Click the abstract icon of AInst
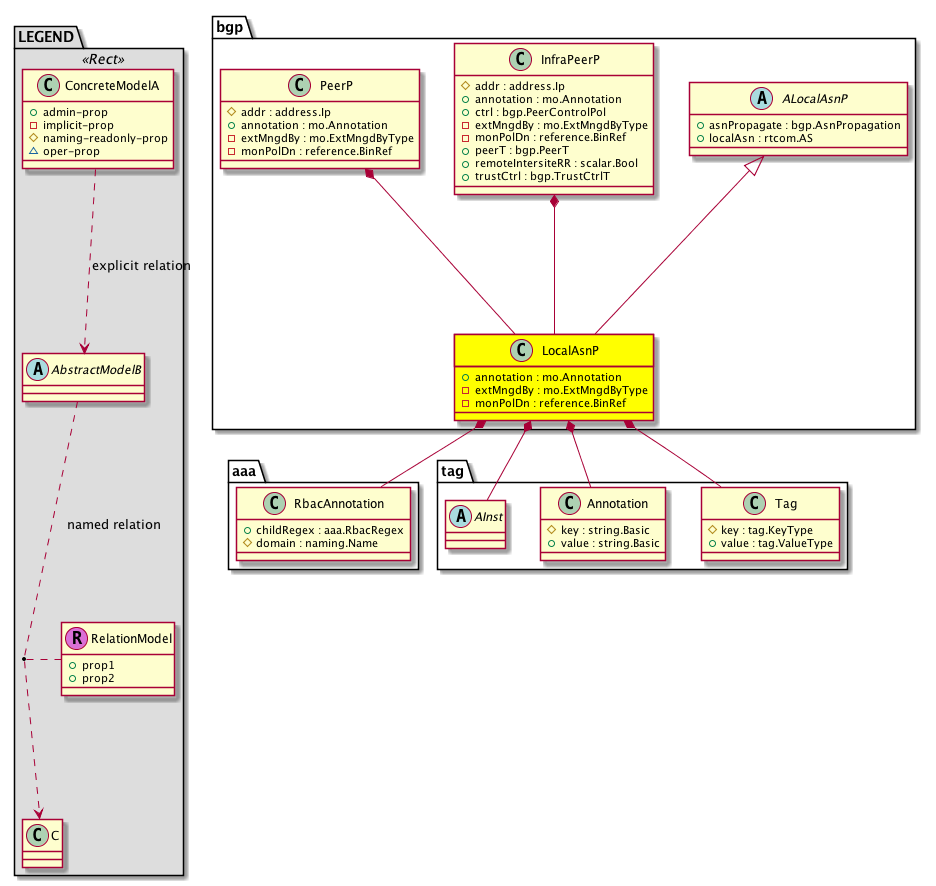This screenshot has width=936, height=886. point(460,504)
